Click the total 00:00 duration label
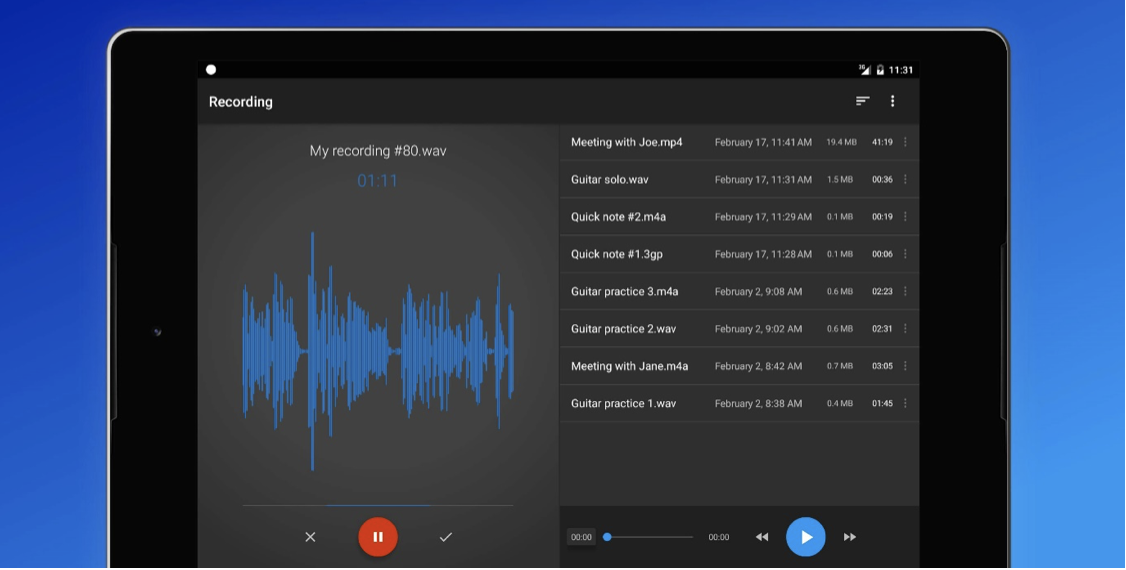 coord(719,537)
